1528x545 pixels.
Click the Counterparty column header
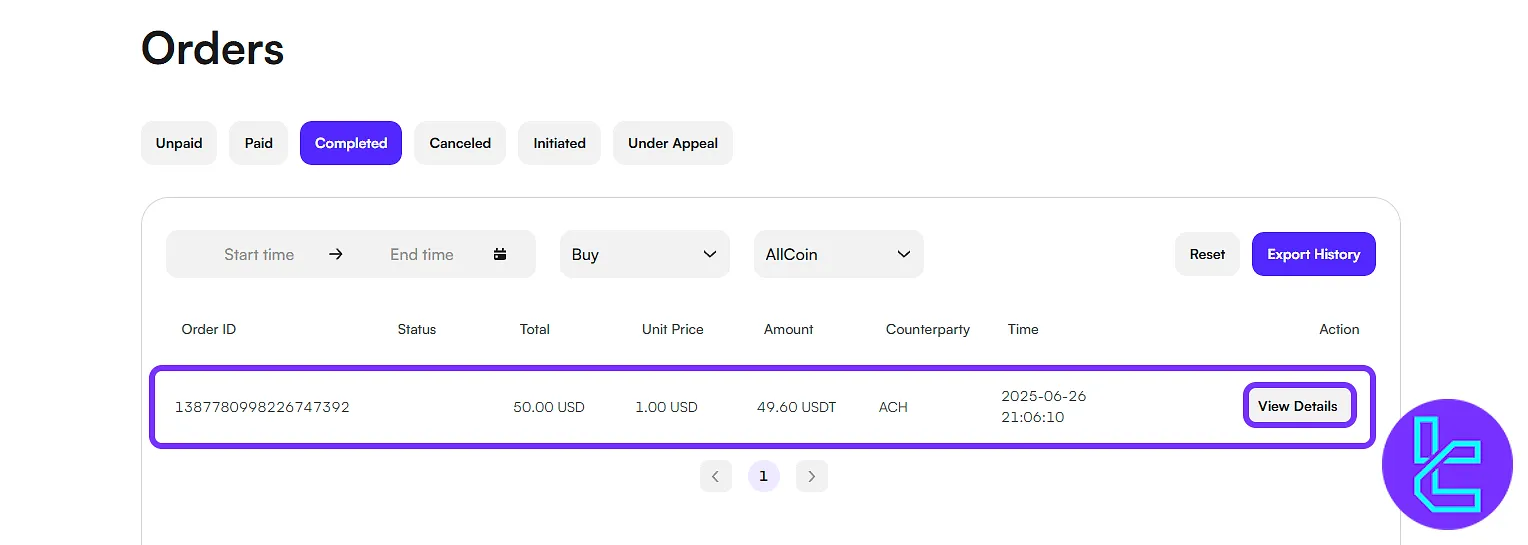click(928, 329)
